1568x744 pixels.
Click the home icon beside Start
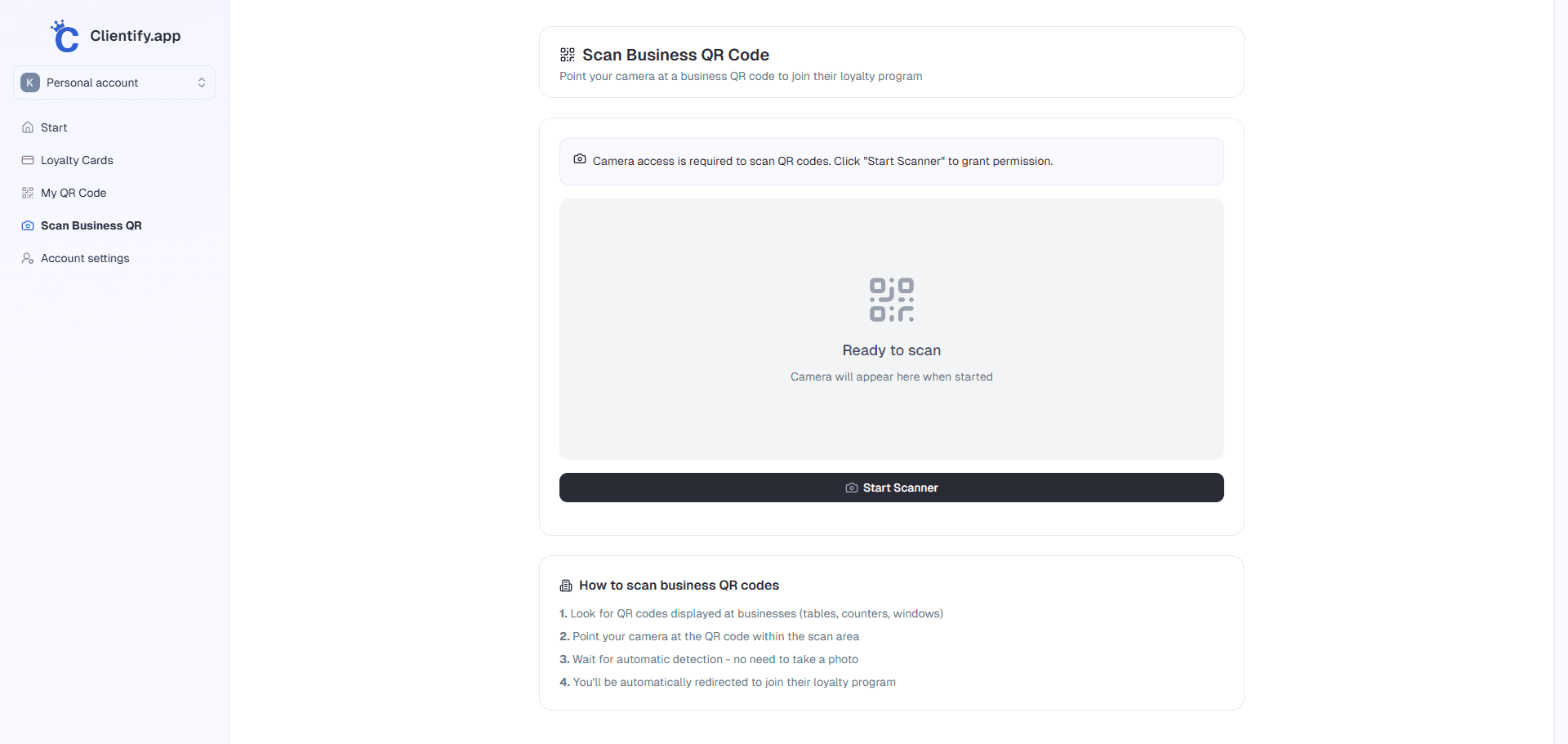[x=28, y=127]
